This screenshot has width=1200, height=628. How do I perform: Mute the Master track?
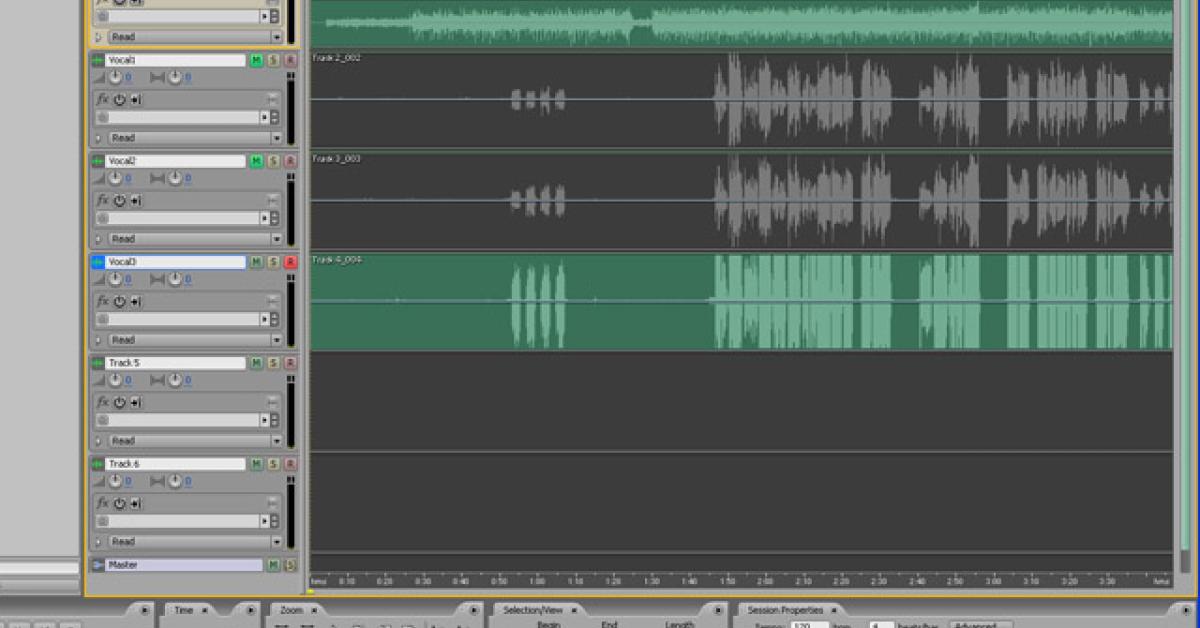(273, 565)
